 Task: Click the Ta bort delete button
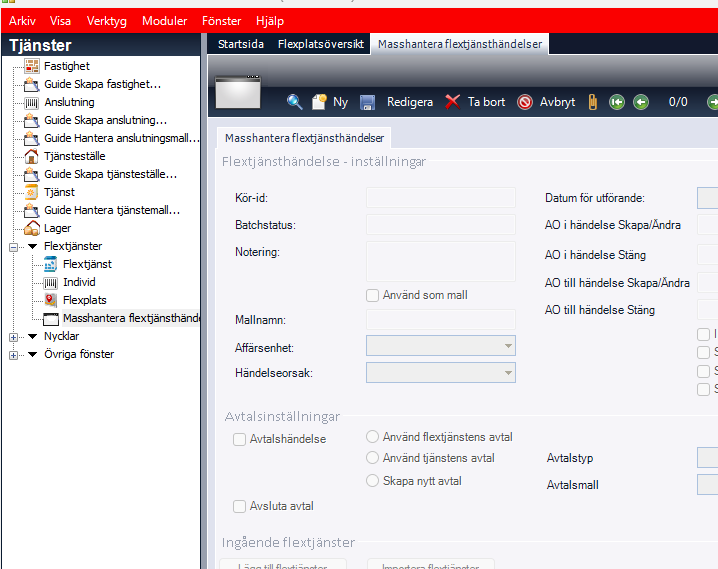(475, 102)
